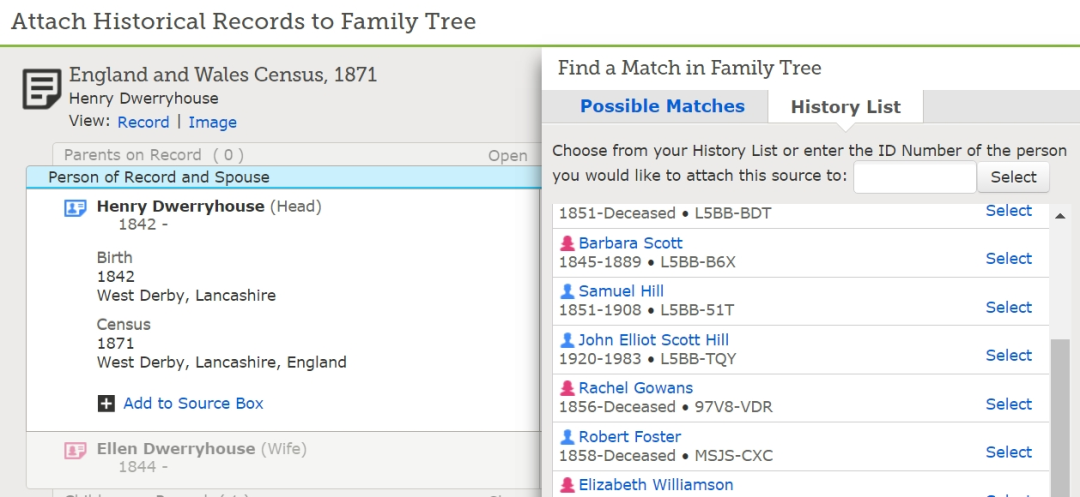Switch to the Possible Matches tab
This screenshot has height=497, width=1080.
662,106
